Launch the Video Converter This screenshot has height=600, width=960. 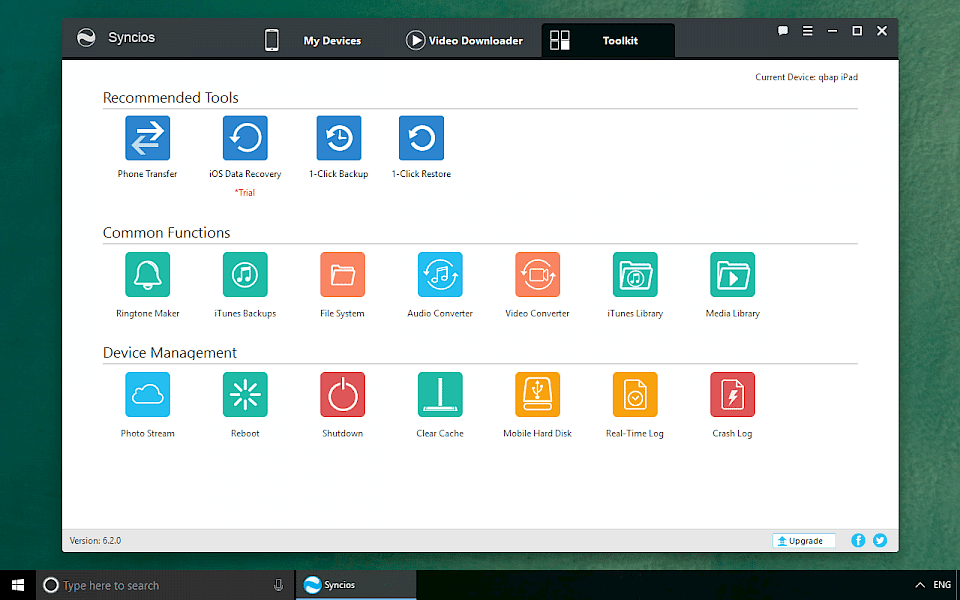[537, 274]
